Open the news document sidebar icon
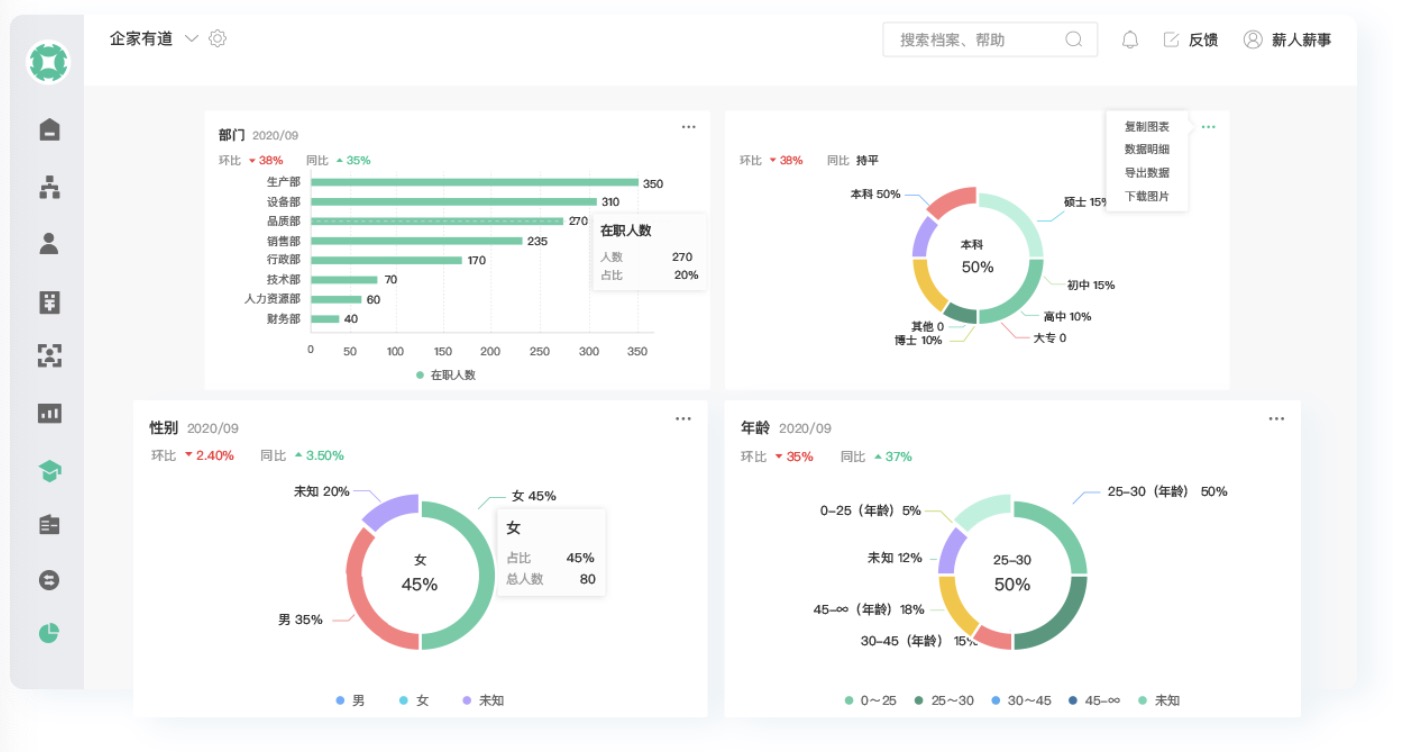 [x=49, y=524]
